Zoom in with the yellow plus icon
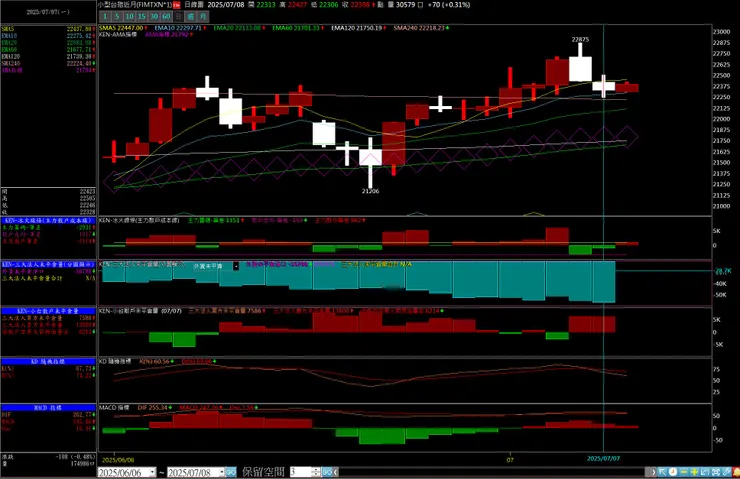This screenshot has width=740, height=479. (x=695, y=472)
